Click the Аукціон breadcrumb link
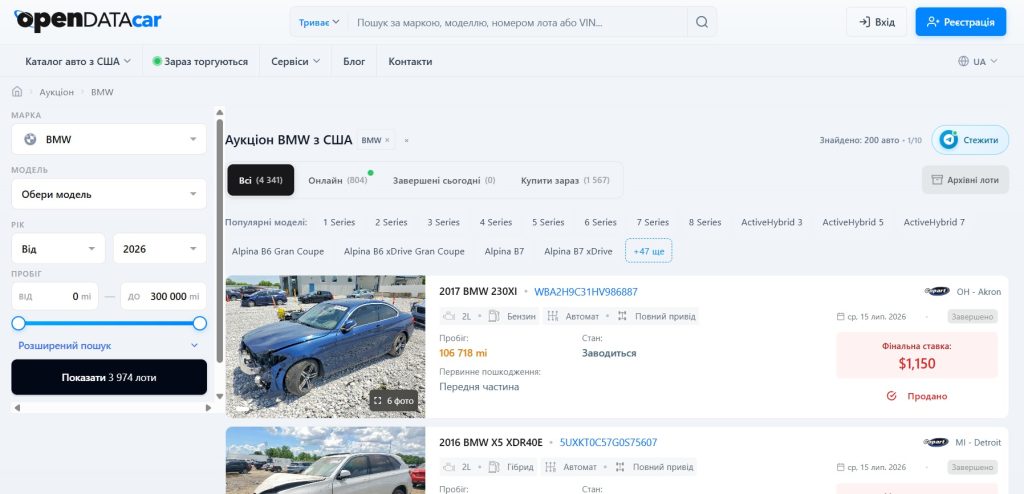The width and height of the screenshot is (1024, 494). 57,92
